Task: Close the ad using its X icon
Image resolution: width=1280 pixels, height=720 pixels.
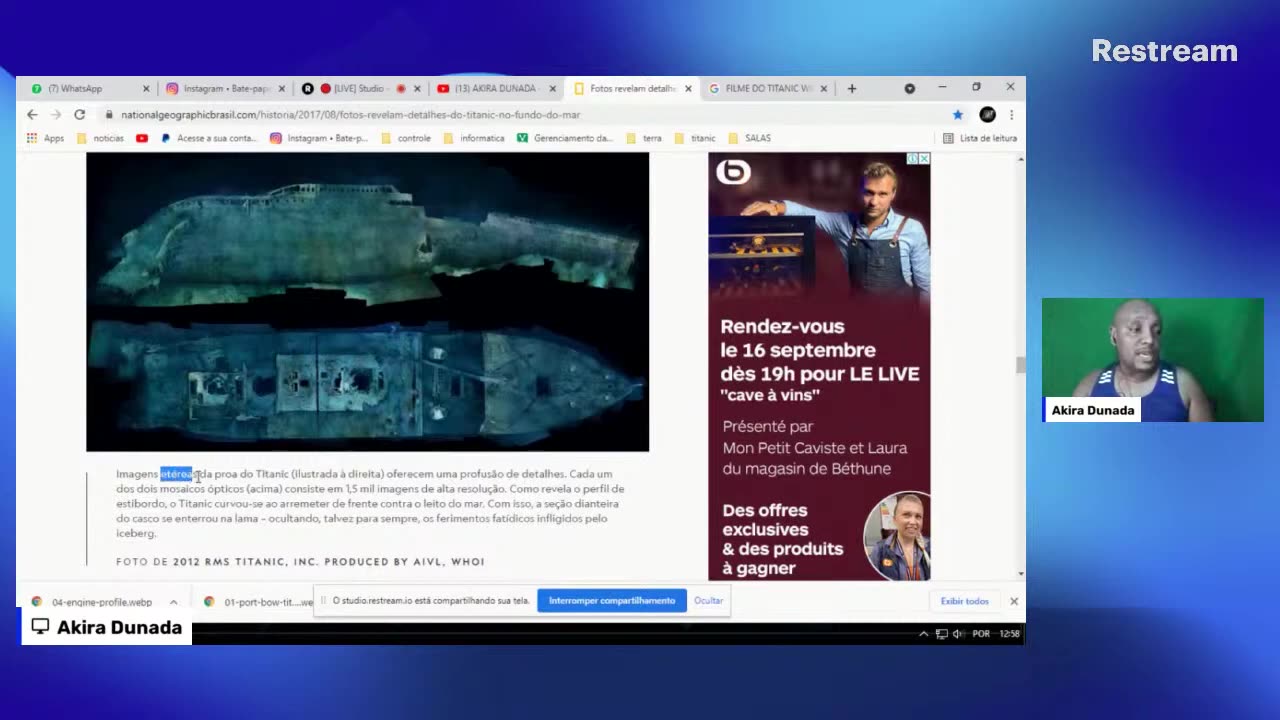Action: click(924, 159)
